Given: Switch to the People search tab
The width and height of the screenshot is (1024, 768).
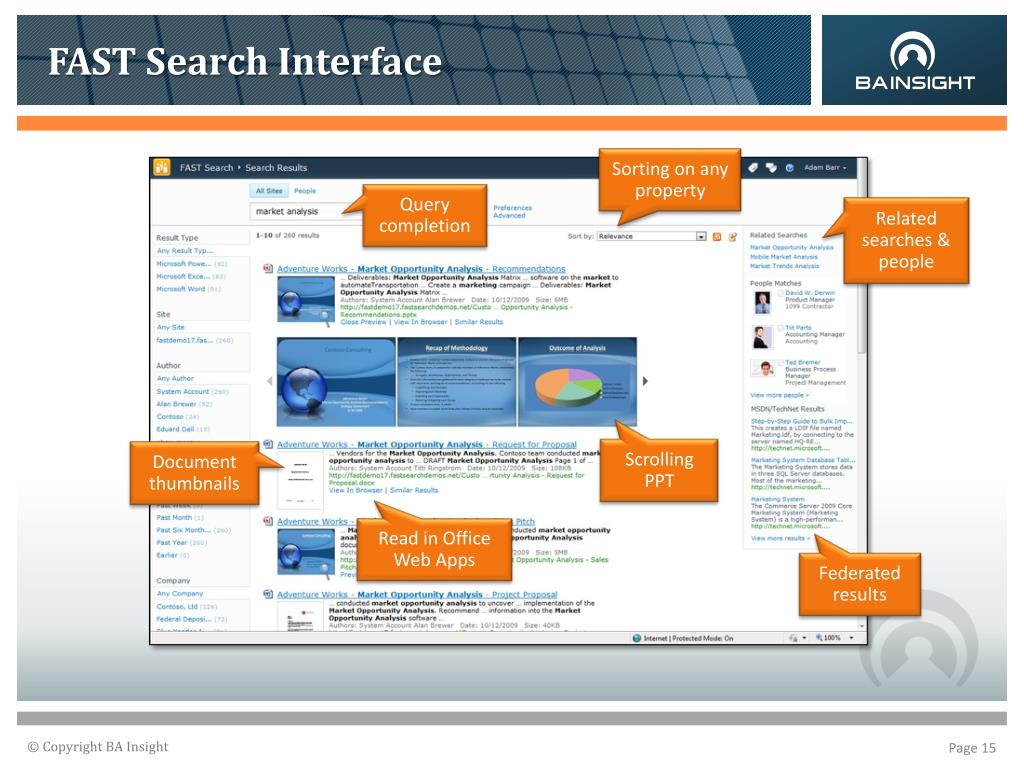Looking at the screenshot, I should coord(305,191).
